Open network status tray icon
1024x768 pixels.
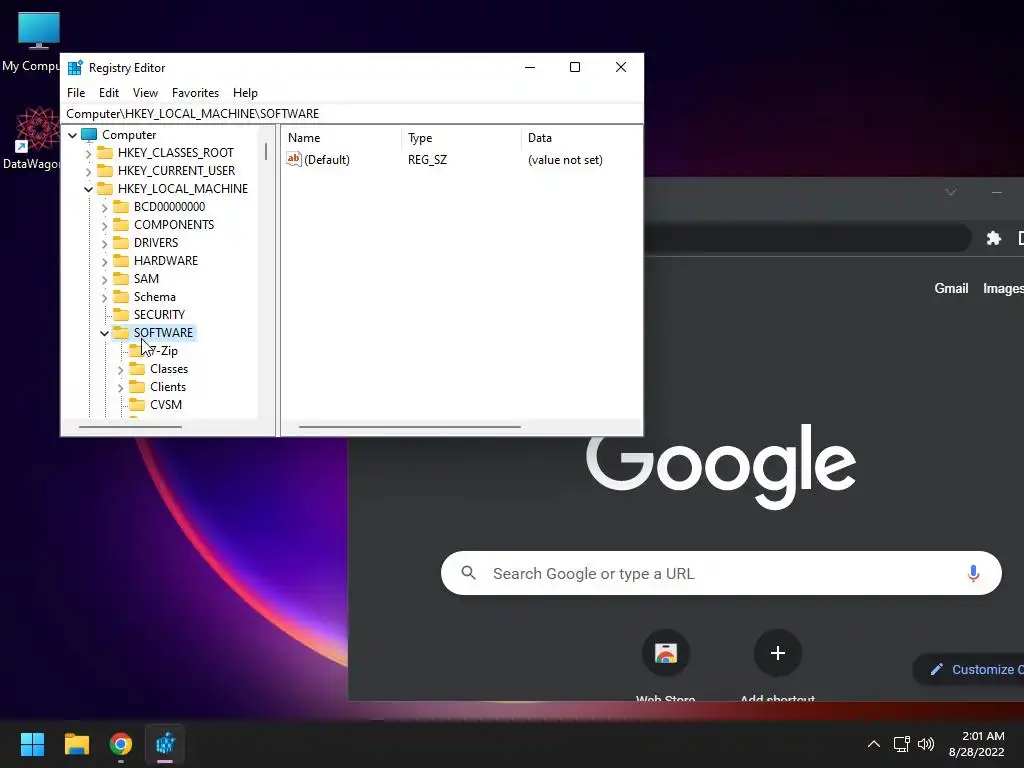point(901,744)
